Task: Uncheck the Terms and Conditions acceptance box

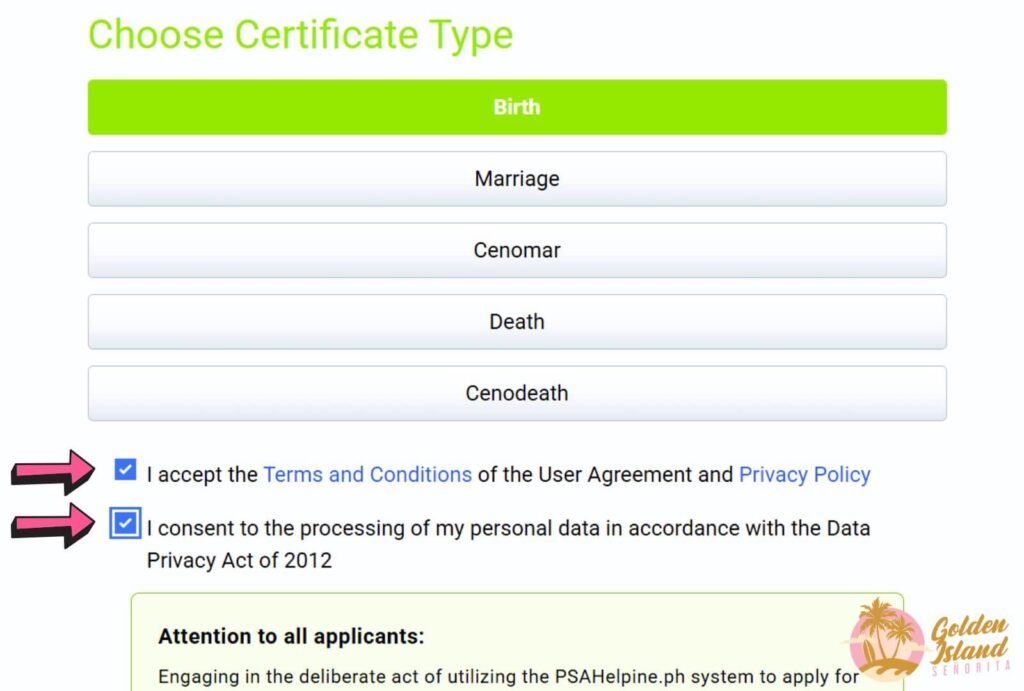Action: tap(124, 469)
